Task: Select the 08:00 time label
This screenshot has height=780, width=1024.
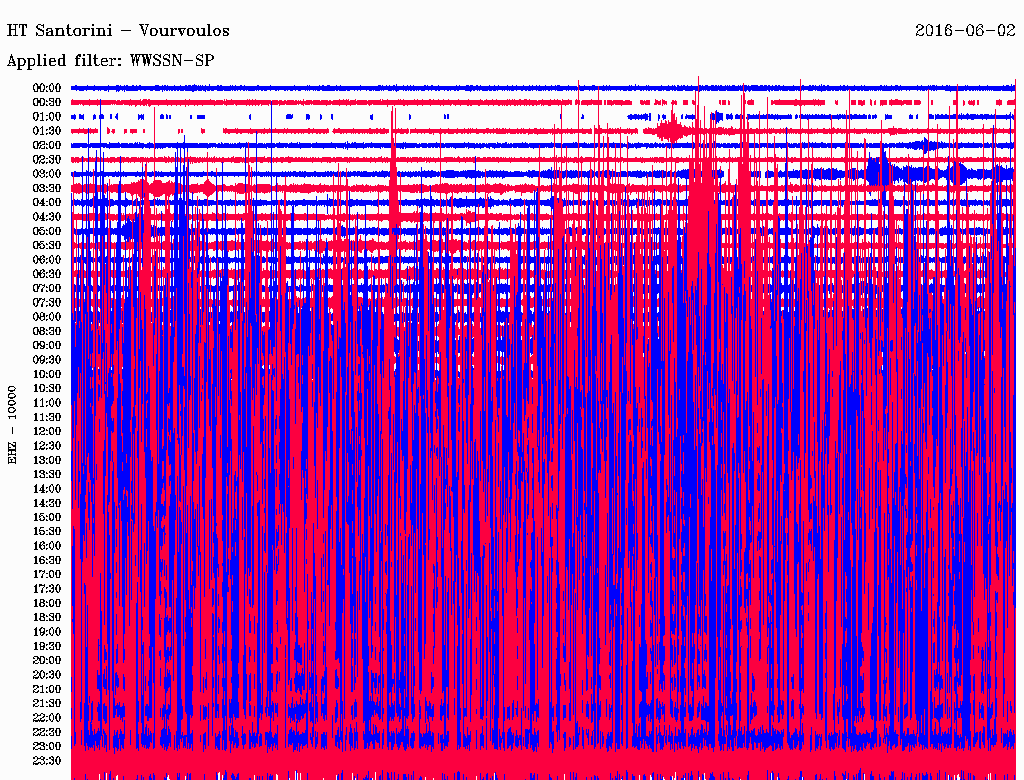Action: click(47, 317)
